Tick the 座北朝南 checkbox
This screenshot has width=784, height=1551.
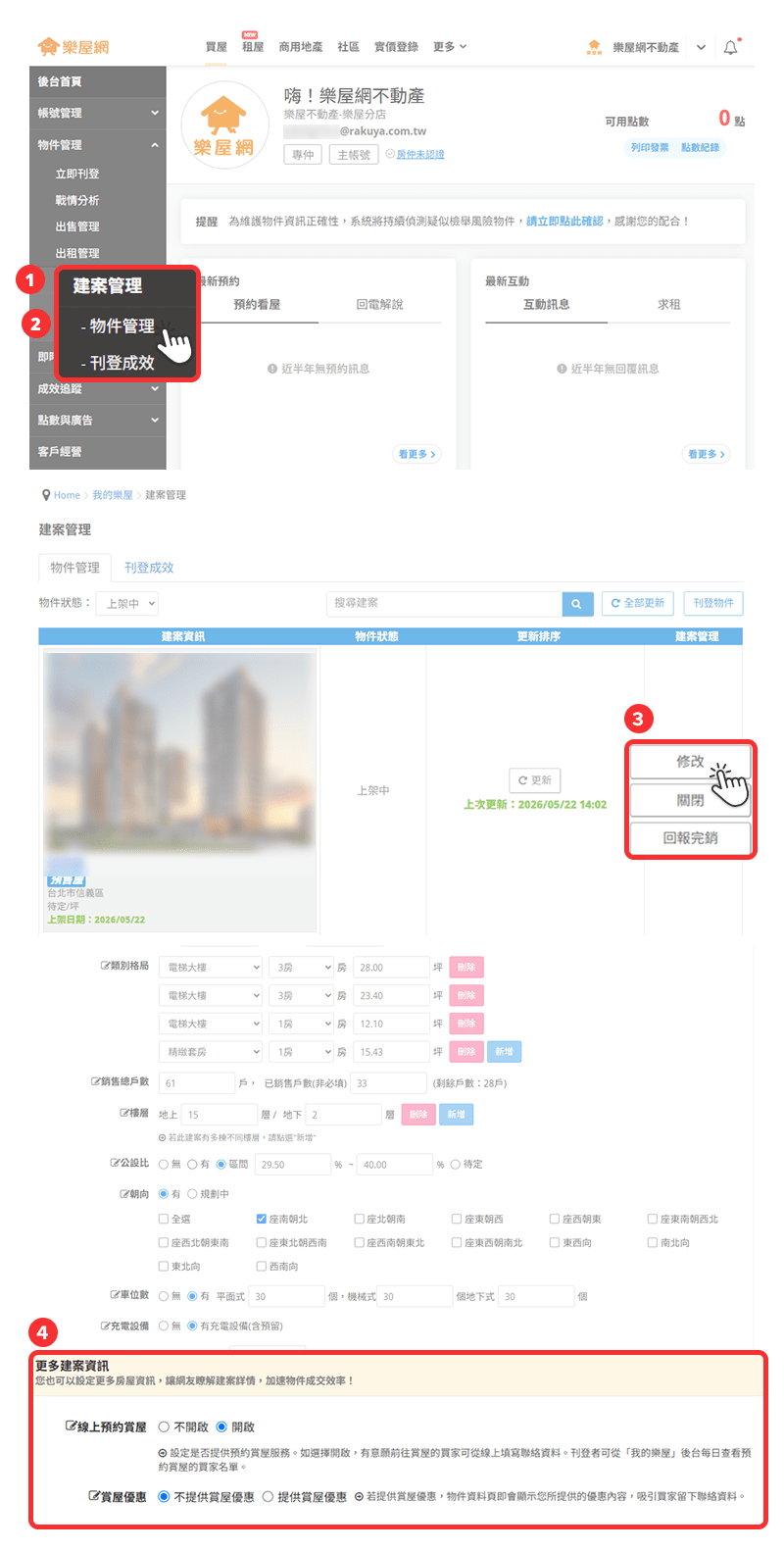coord(359,1219)
